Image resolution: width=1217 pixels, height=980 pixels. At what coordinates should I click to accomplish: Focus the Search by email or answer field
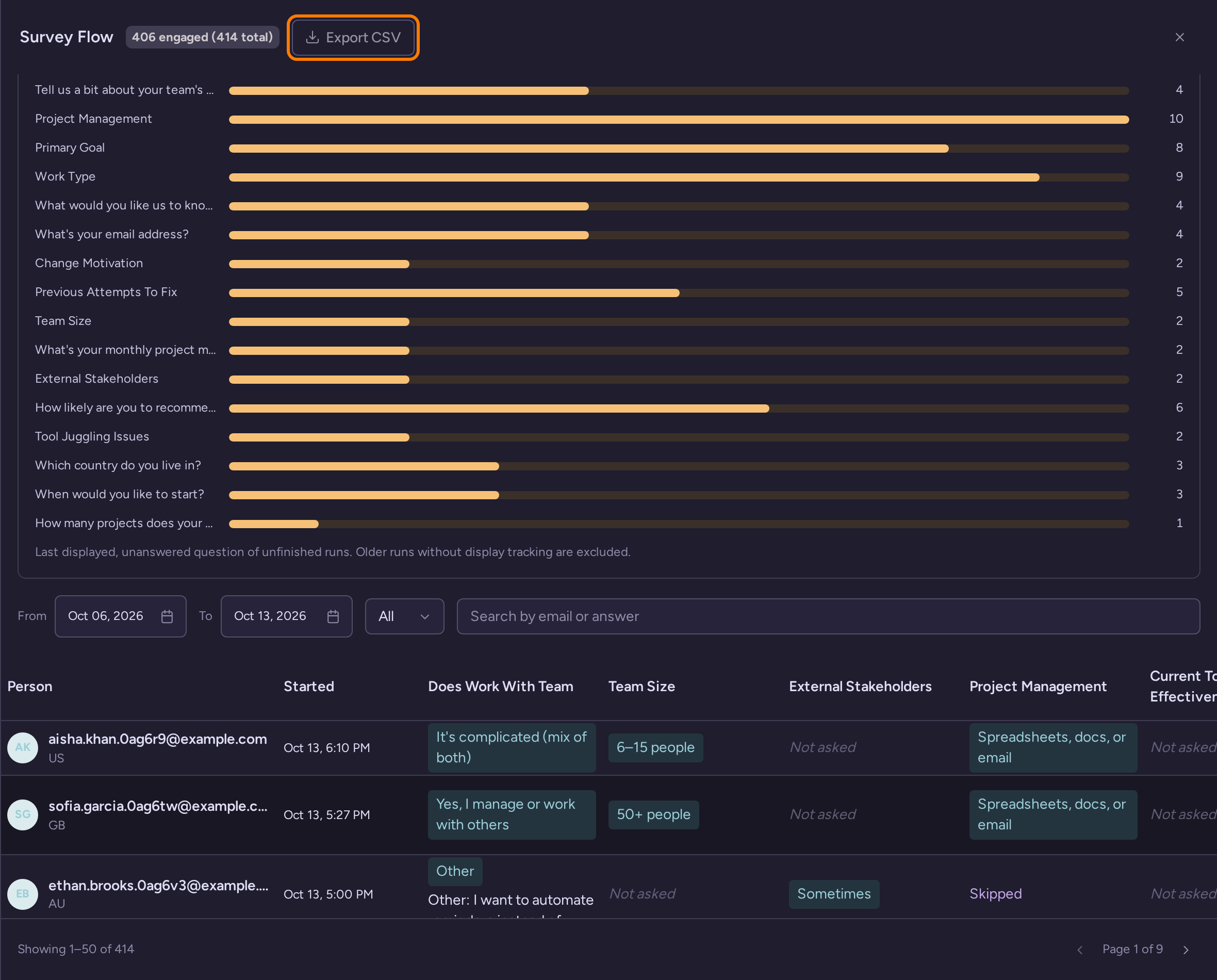point(828,616)
